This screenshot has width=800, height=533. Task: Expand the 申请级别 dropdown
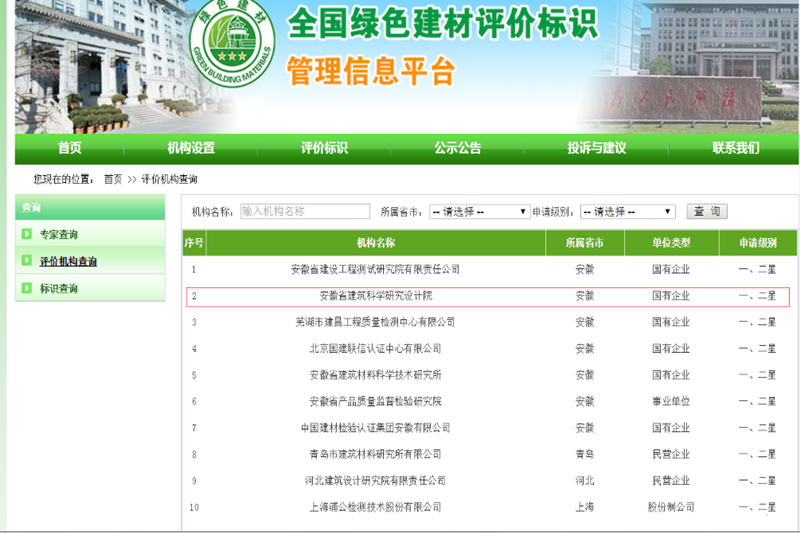point(627,212)
